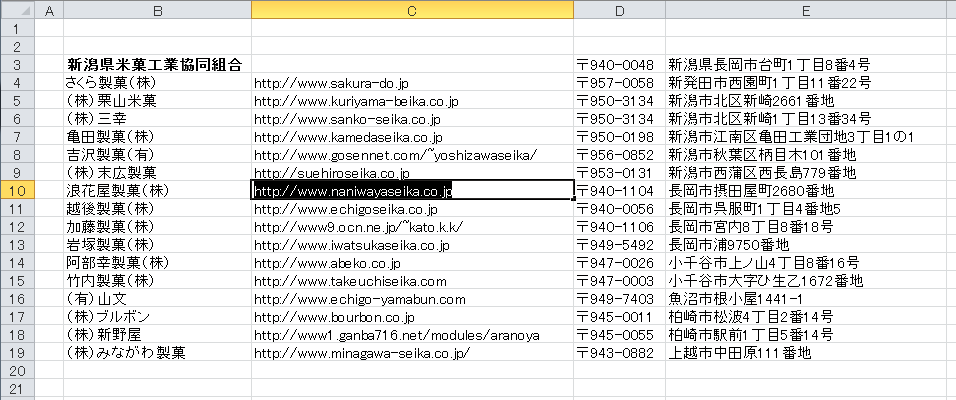Select column A header

tap(49, 10)
